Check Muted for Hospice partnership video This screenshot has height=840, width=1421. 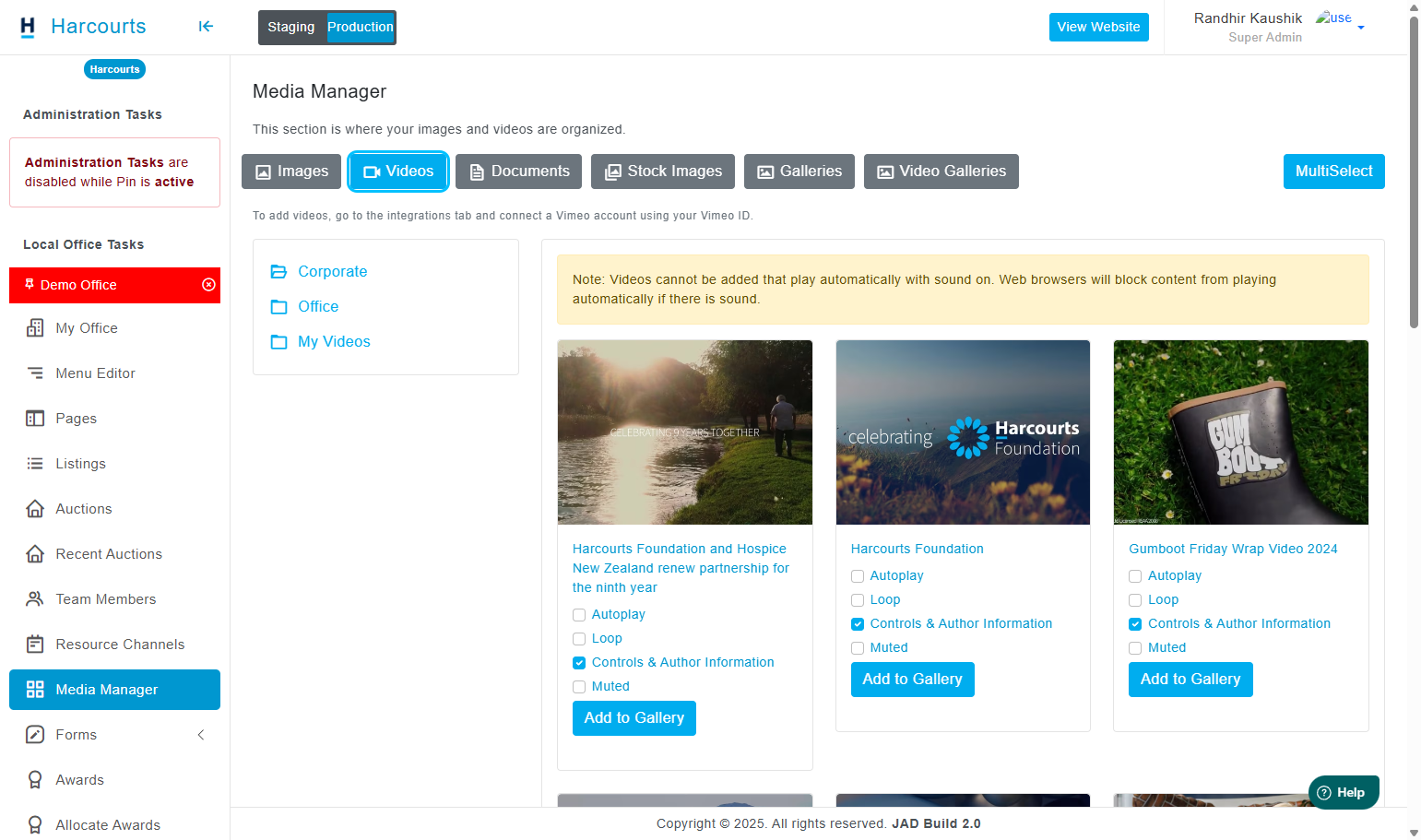coord(579,687)
